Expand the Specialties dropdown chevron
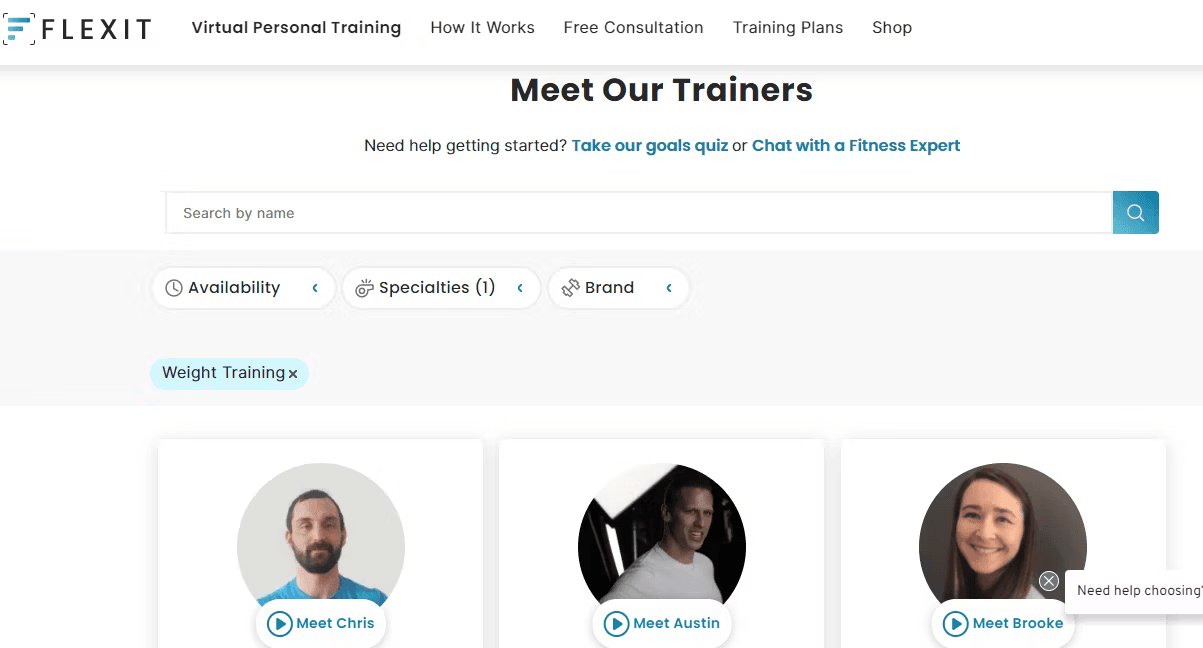This screenshot has height=648, width=1203. coord(520,288)
